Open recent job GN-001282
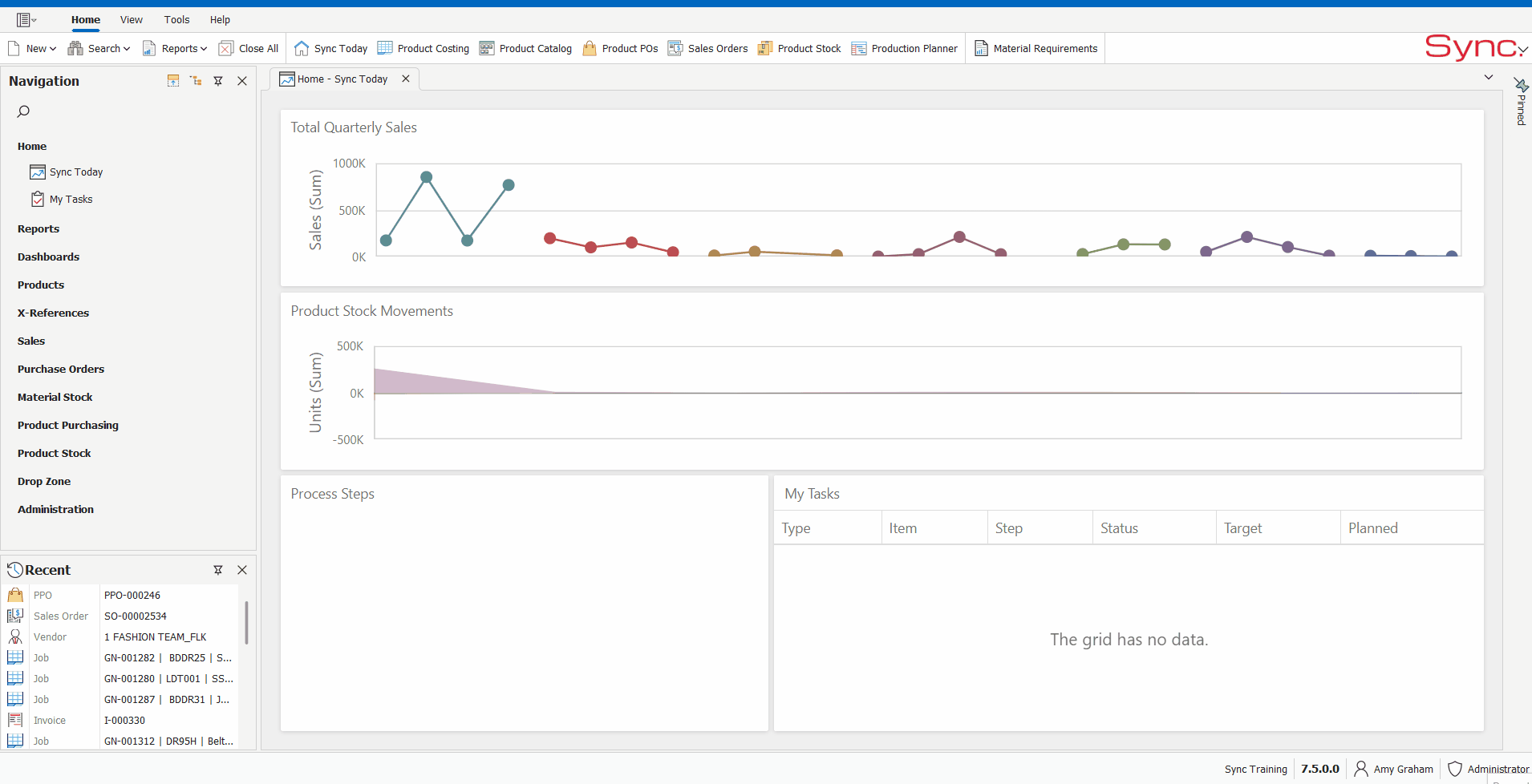 pyautogui.click(x=168, y=658)
